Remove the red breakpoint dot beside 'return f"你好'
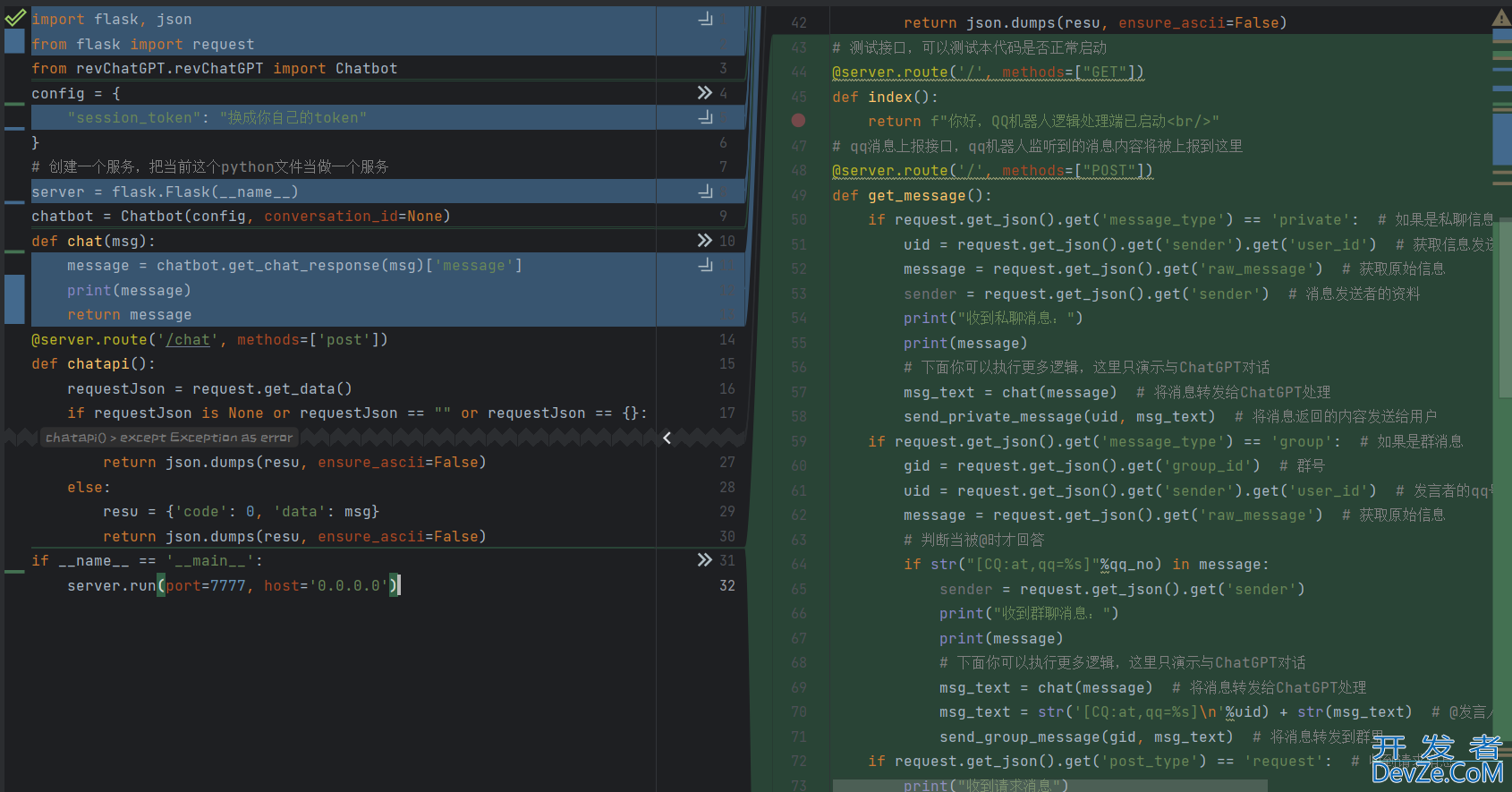 point(798,120)
